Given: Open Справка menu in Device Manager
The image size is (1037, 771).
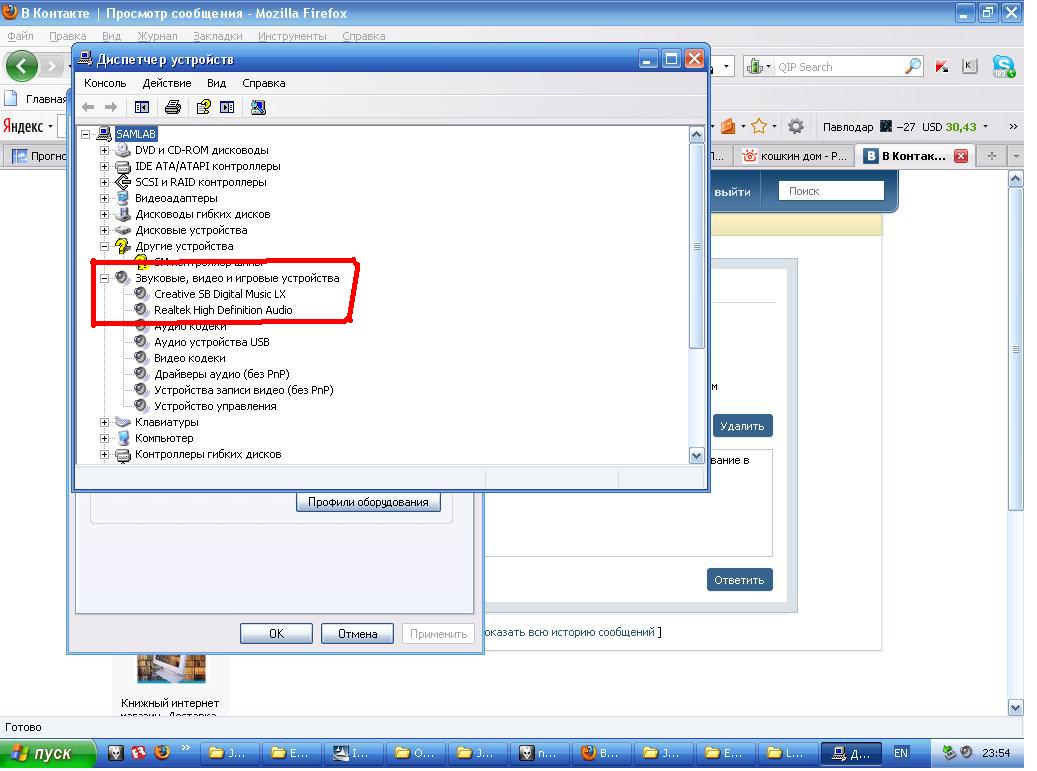Looking at the screenshot, I should (x=263, y=83).
